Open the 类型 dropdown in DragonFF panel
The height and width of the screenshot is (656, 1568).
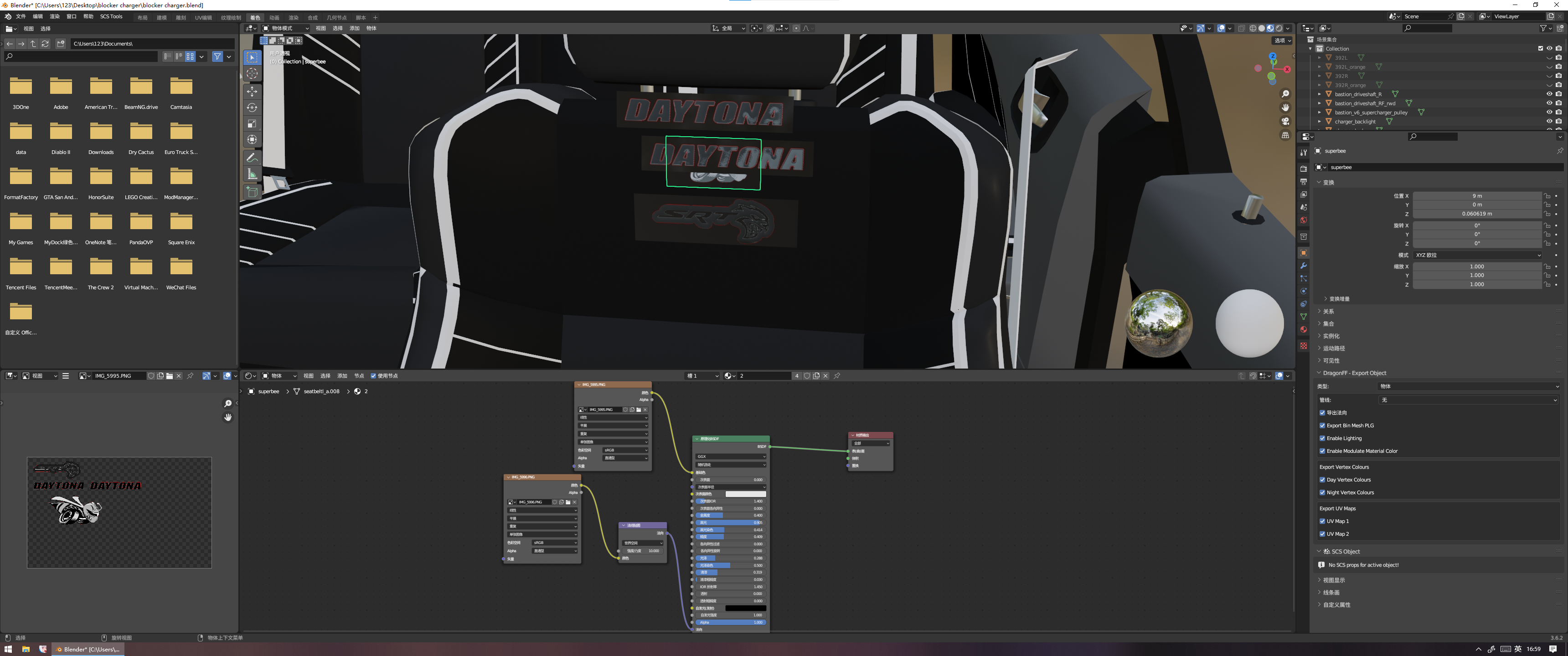pyautogui.click(x=1469, y=386)
